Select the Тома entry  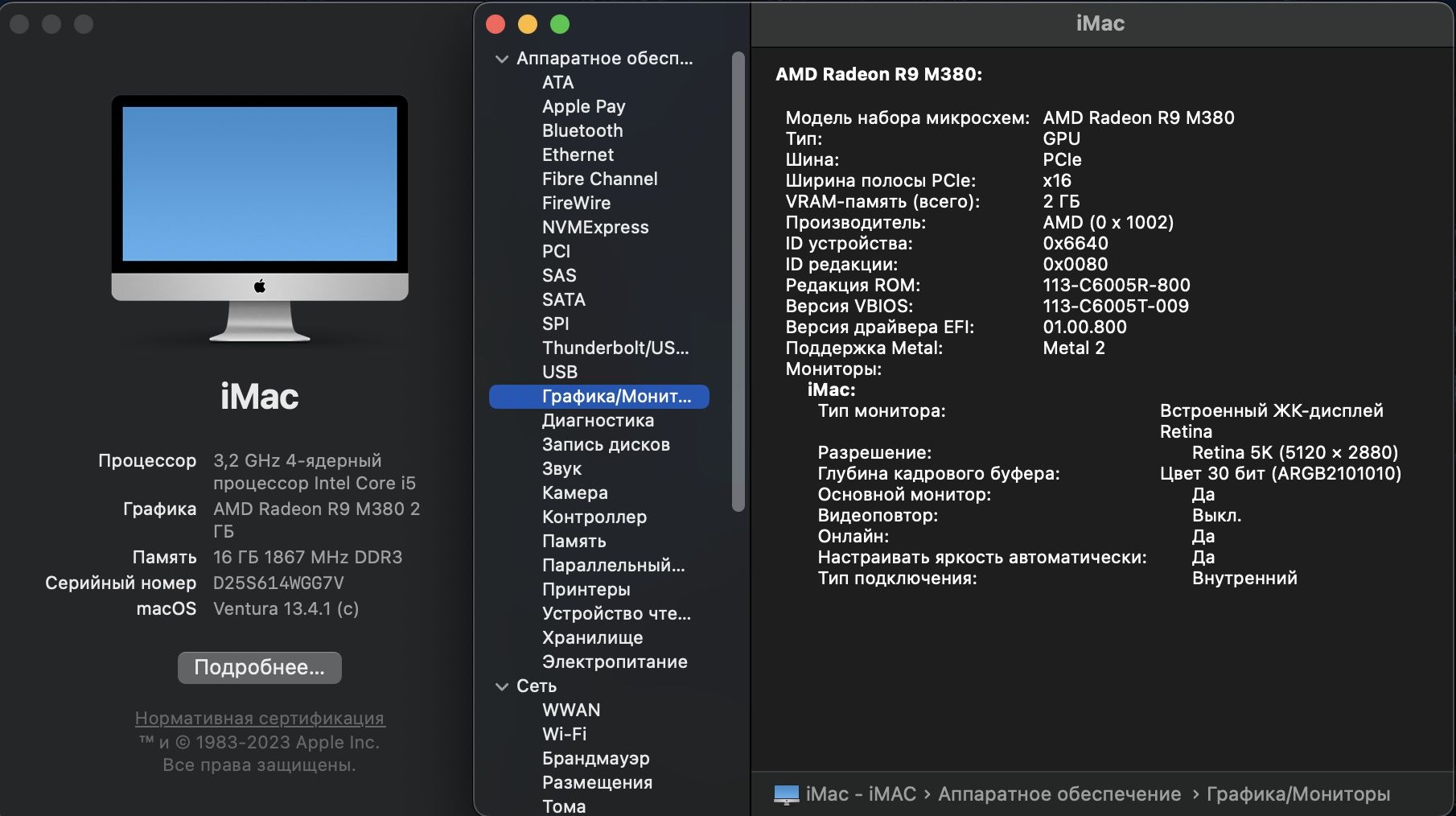click(563, 806)
